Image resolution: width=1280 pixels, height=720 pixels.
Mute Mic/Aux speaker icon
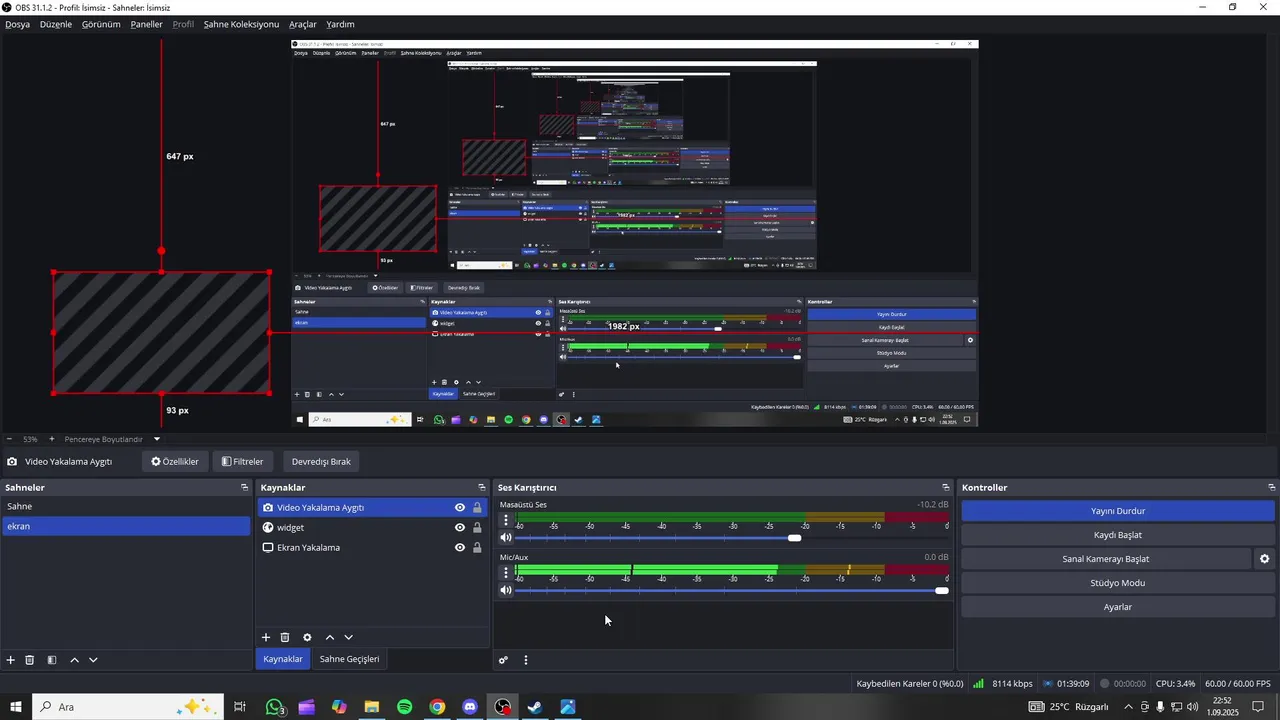click(x=506, y=590)
